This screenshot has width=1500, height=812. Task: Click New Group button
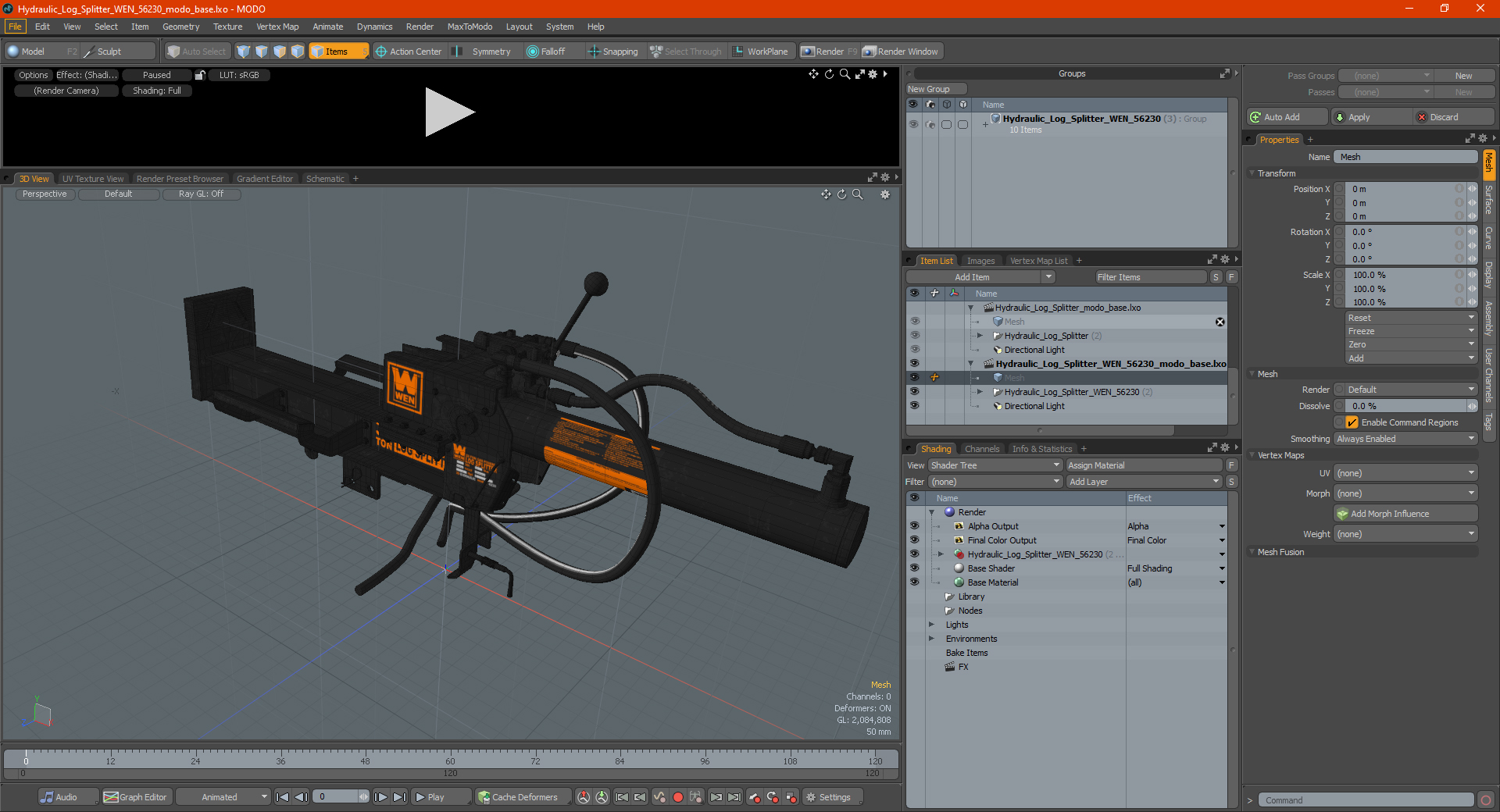click(936, 89)
